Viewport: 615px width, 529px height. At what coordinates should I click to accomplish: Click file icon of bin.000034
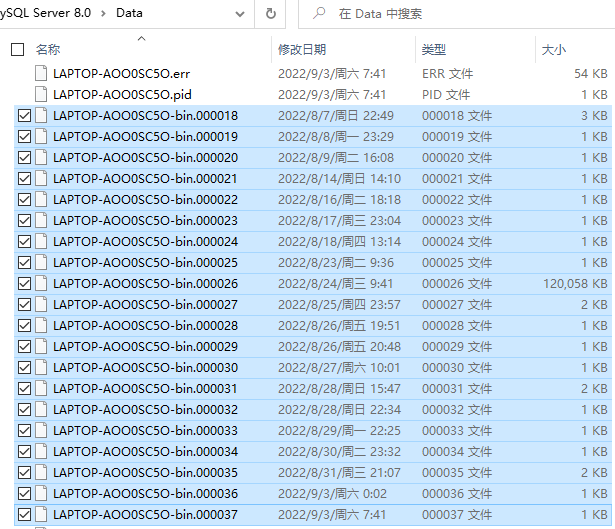[x=41, y=451]
